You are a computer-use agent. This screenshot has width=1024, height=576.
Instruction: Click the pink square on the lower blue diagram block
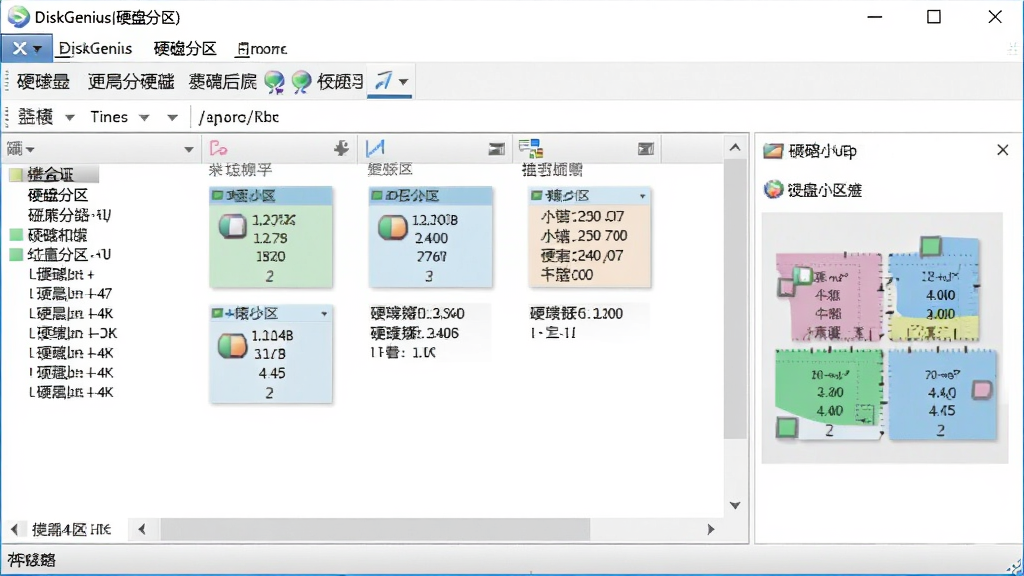coord(982,391)
